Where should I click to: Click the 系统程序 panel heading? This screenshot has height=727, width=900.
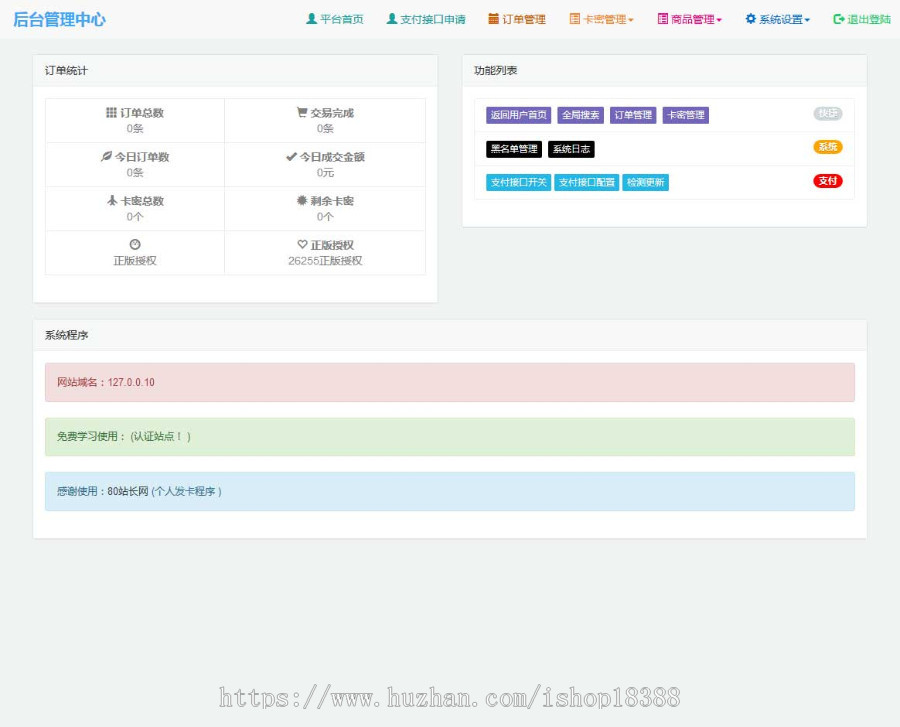(x=66, y=335)
